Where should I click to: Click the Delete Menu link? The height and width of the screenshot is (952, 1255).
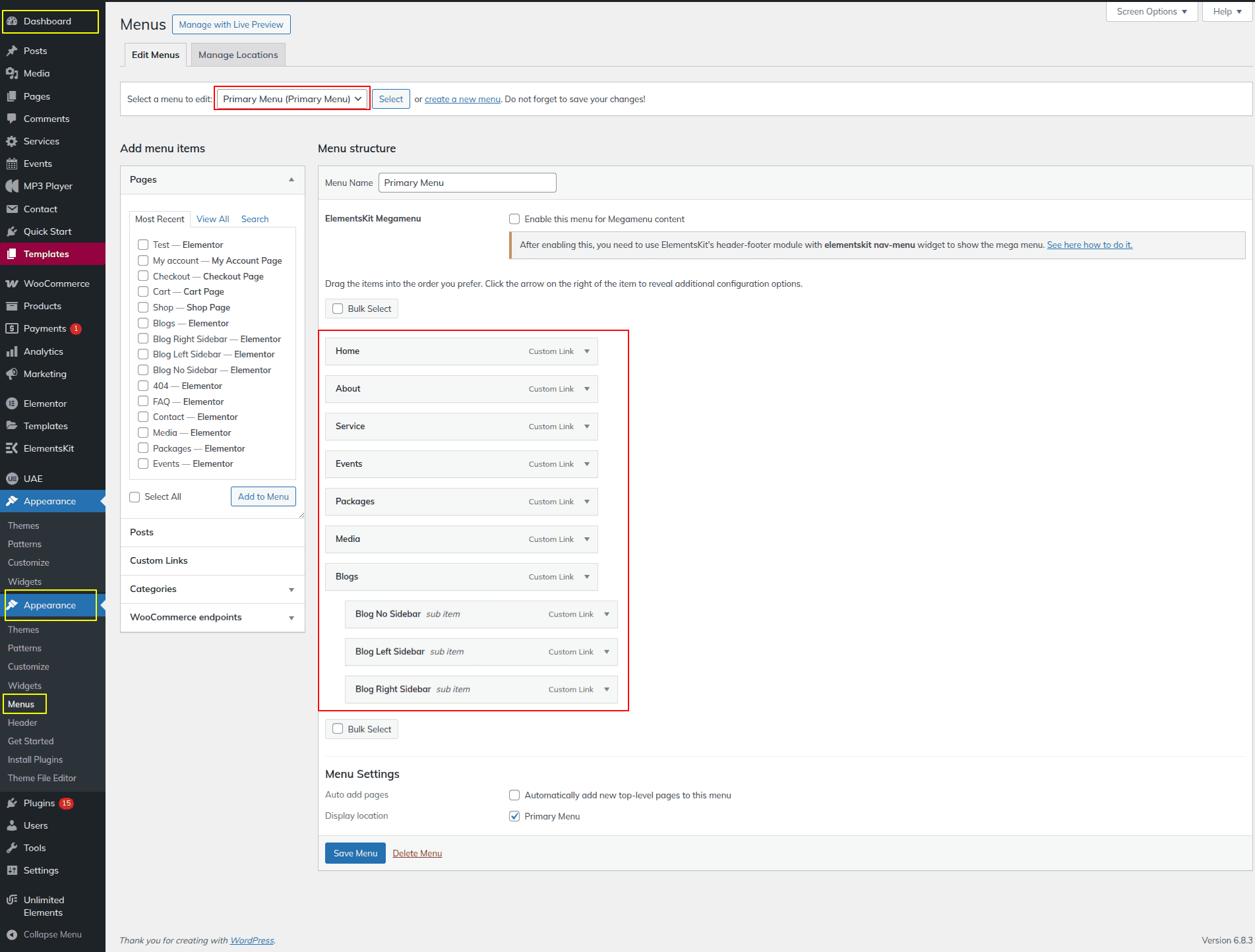pyautogui.click(x=417, y=853)
